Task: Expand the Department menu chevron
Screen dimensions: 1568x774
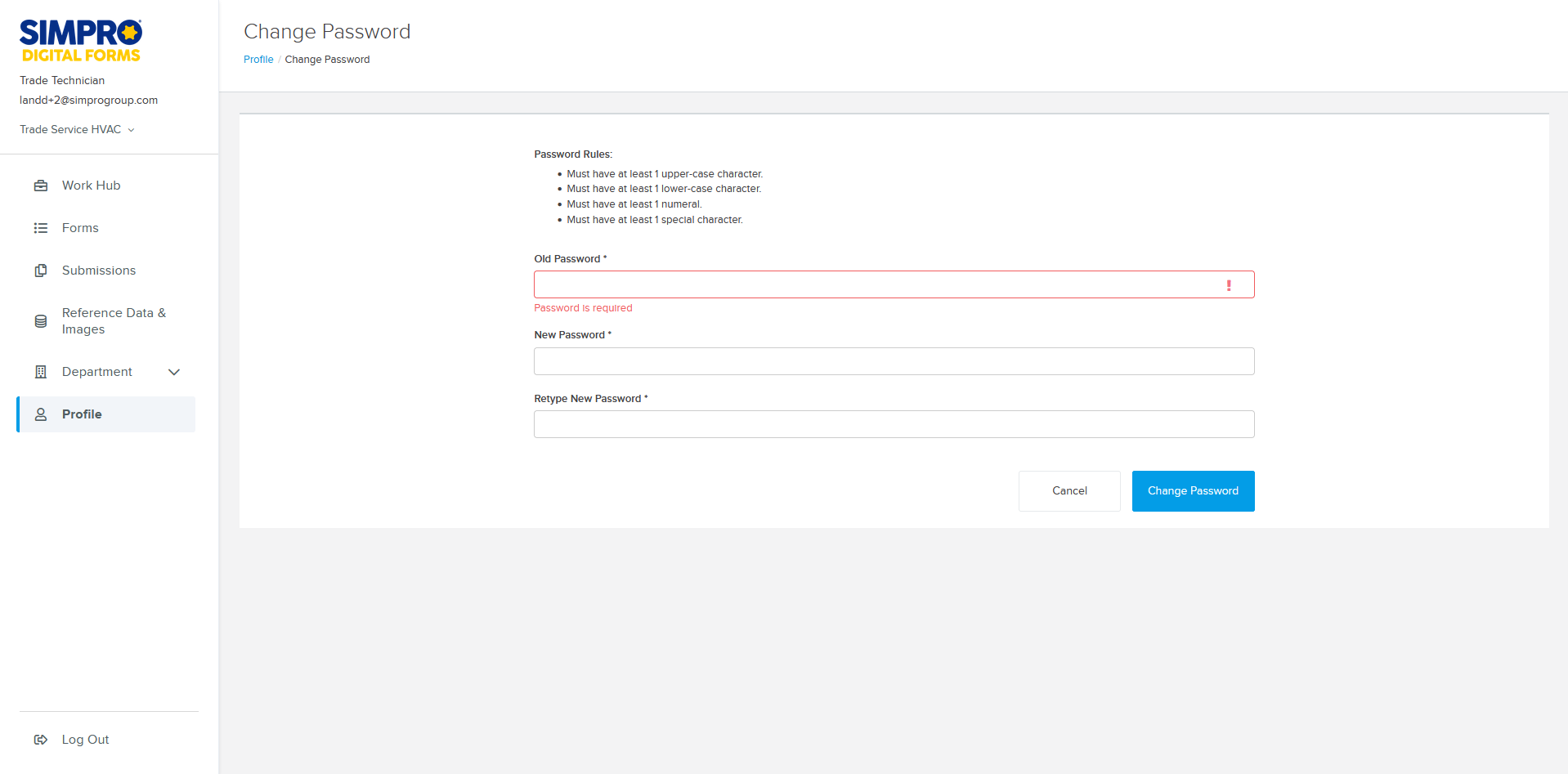Action: 174,372
